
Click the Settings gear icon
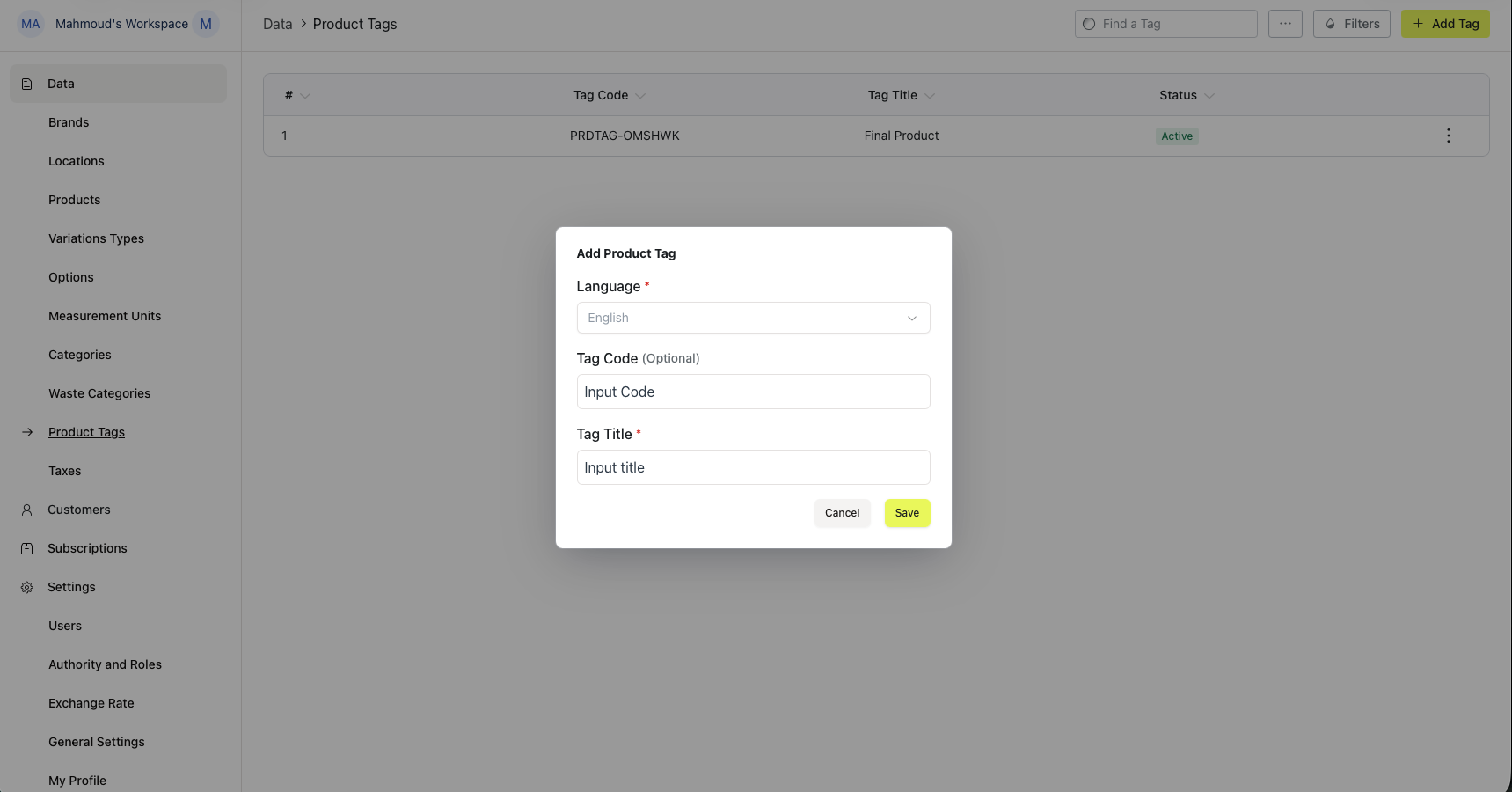pyautogui.click(x=27, y=587)
